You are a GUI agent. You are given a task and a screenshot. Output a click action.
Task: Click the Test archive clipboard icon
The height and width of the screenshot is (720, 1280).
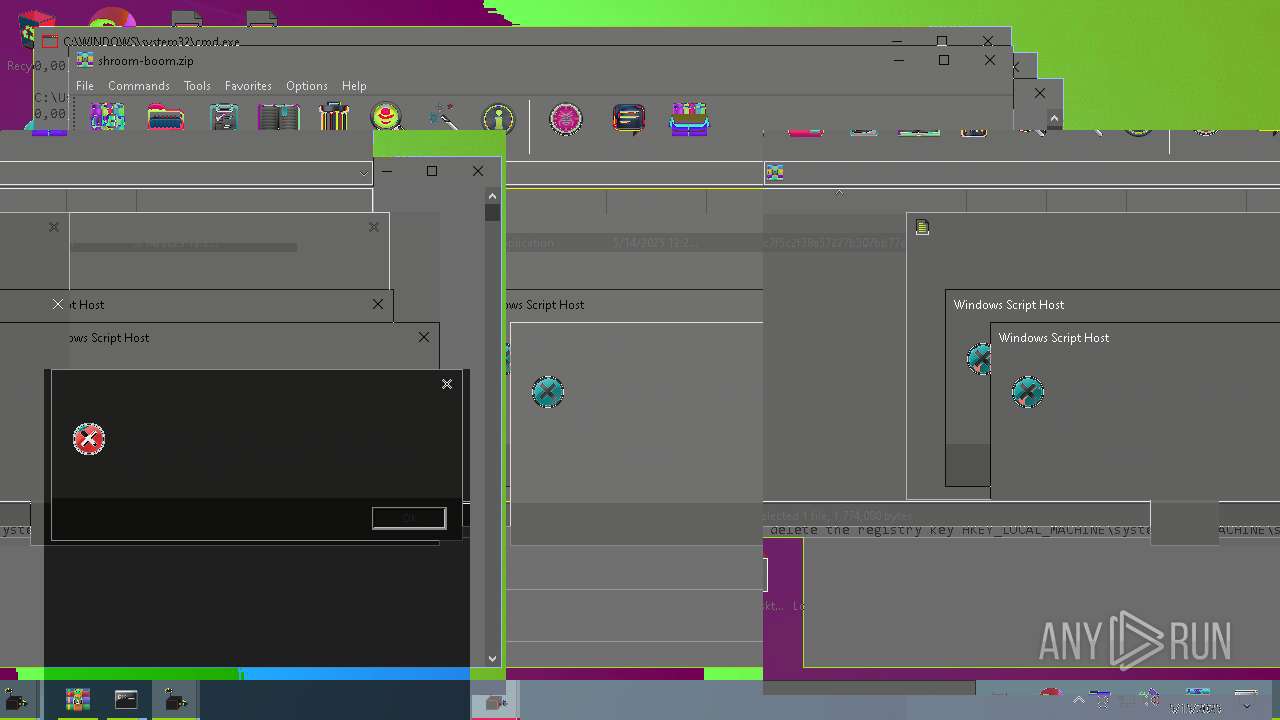[x=224, y=118]
